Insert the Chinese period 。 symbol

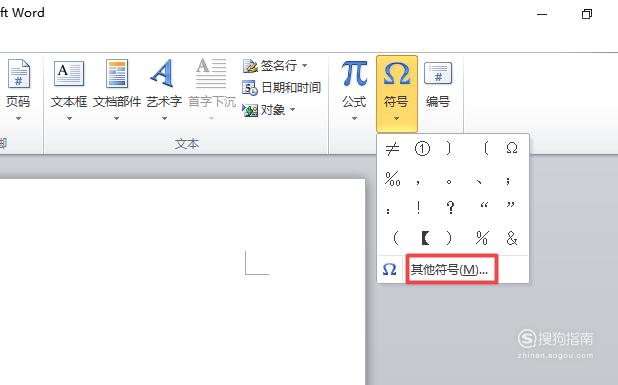click(449, 182)
